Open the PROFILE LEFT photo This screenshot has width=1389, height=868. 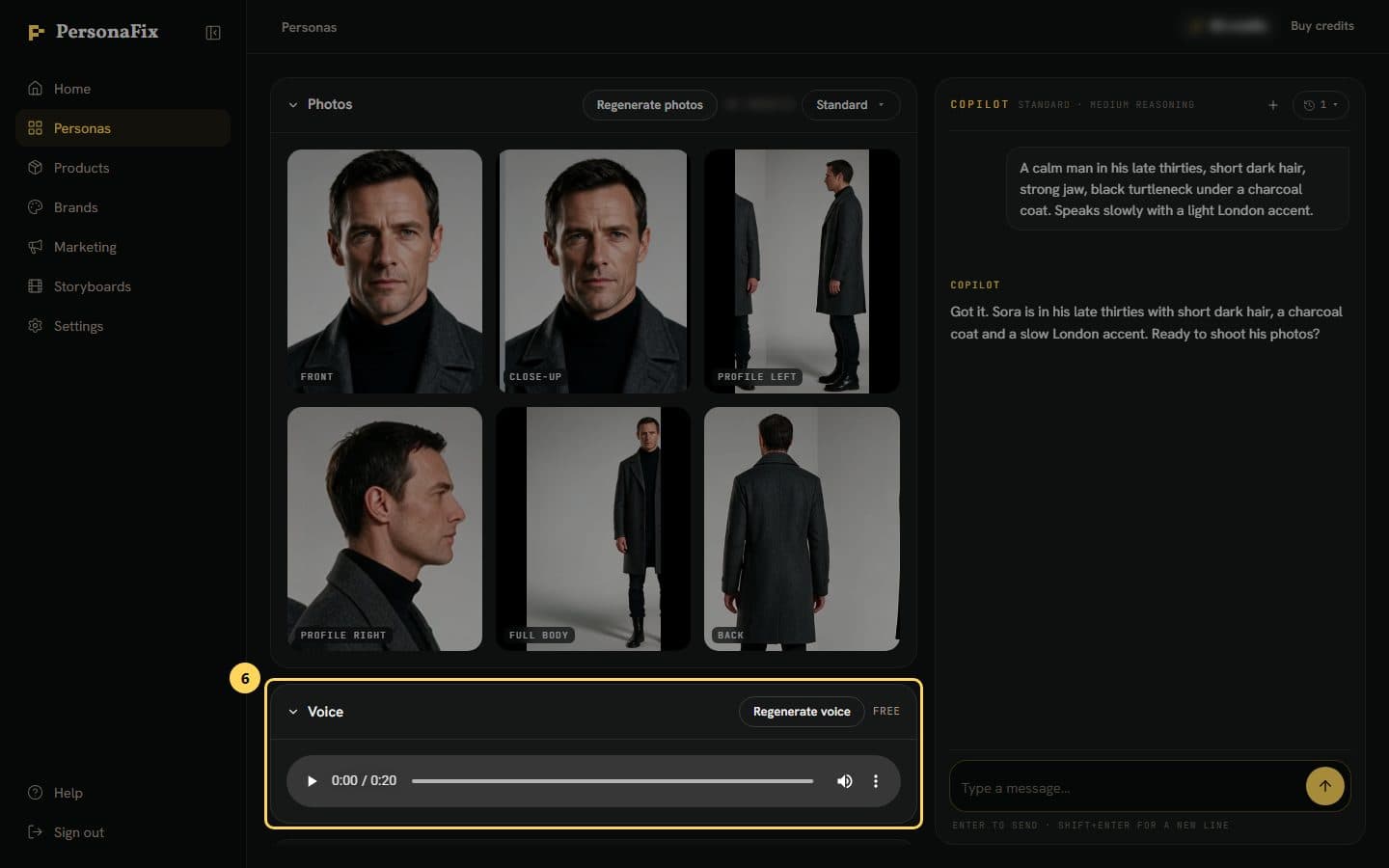802,271
